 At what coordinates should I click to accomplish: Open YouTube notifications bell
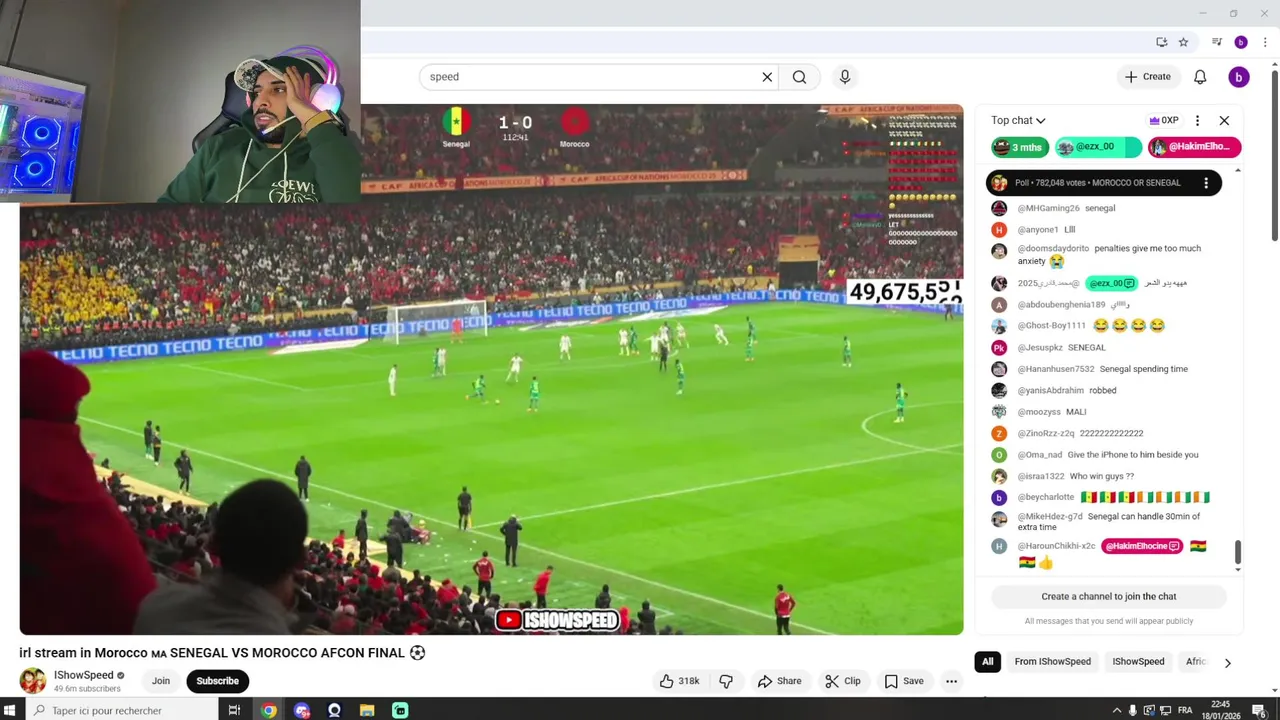[x=1200, y=77]
